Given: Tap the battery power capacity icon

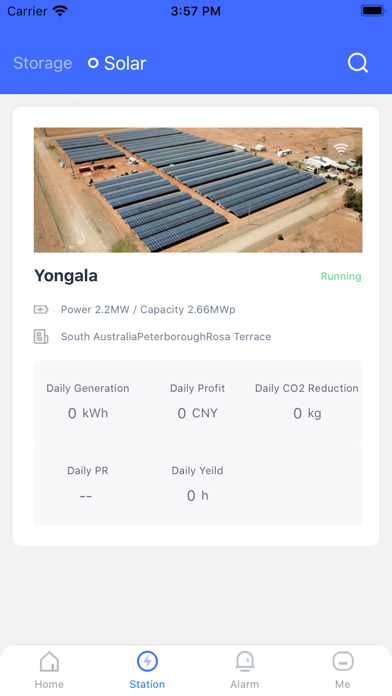Looking at the screenshot, I should click(x=41, y=309).
